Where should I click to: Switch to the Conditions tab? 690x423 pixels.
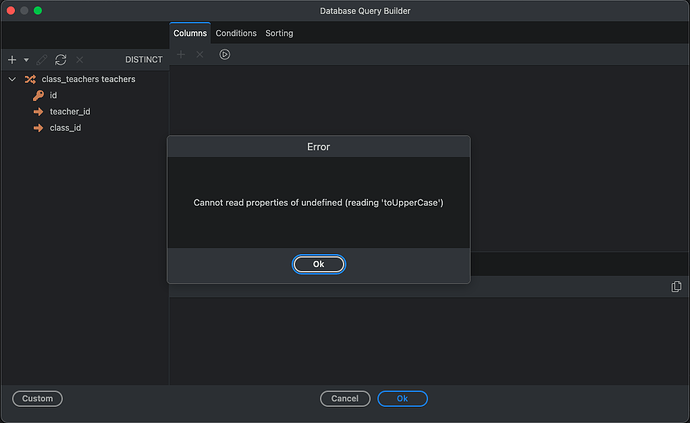pos(236,33)
